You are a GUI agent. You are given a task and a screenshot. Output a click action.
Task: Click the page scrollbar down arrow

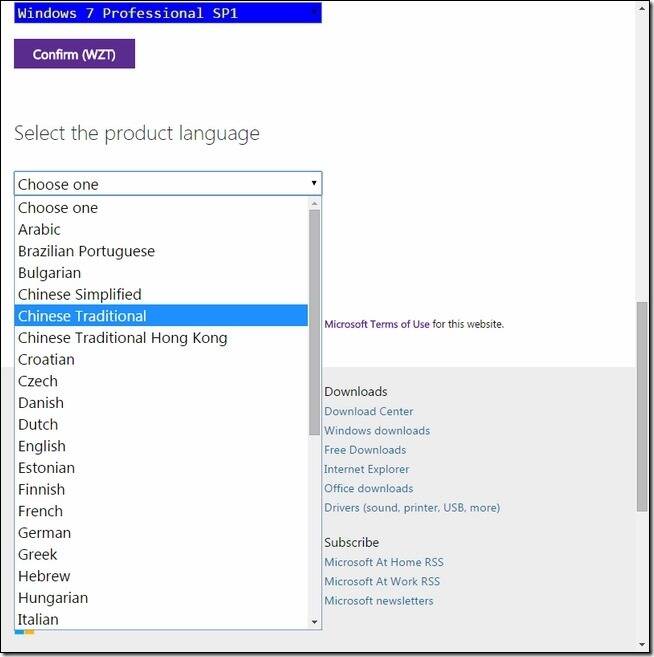[642, 645]
